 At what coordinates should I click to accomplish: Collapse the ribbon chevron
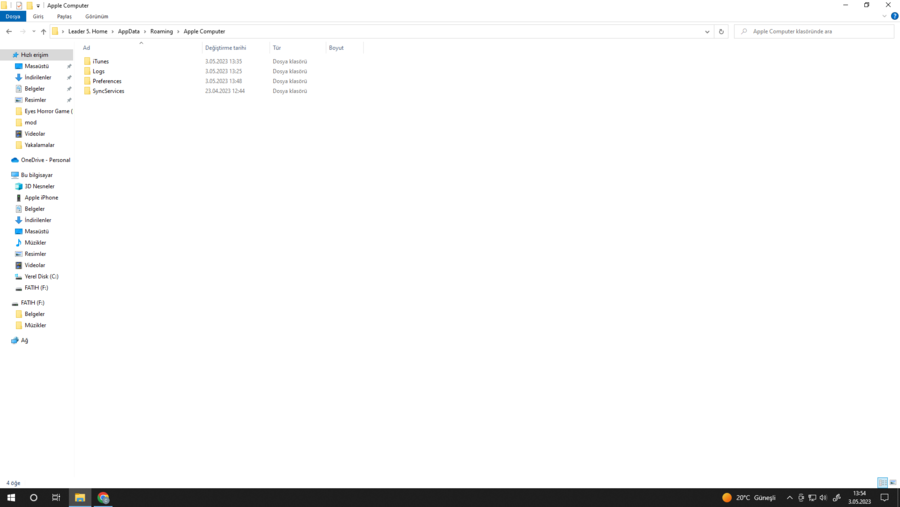tap(885, 16)
